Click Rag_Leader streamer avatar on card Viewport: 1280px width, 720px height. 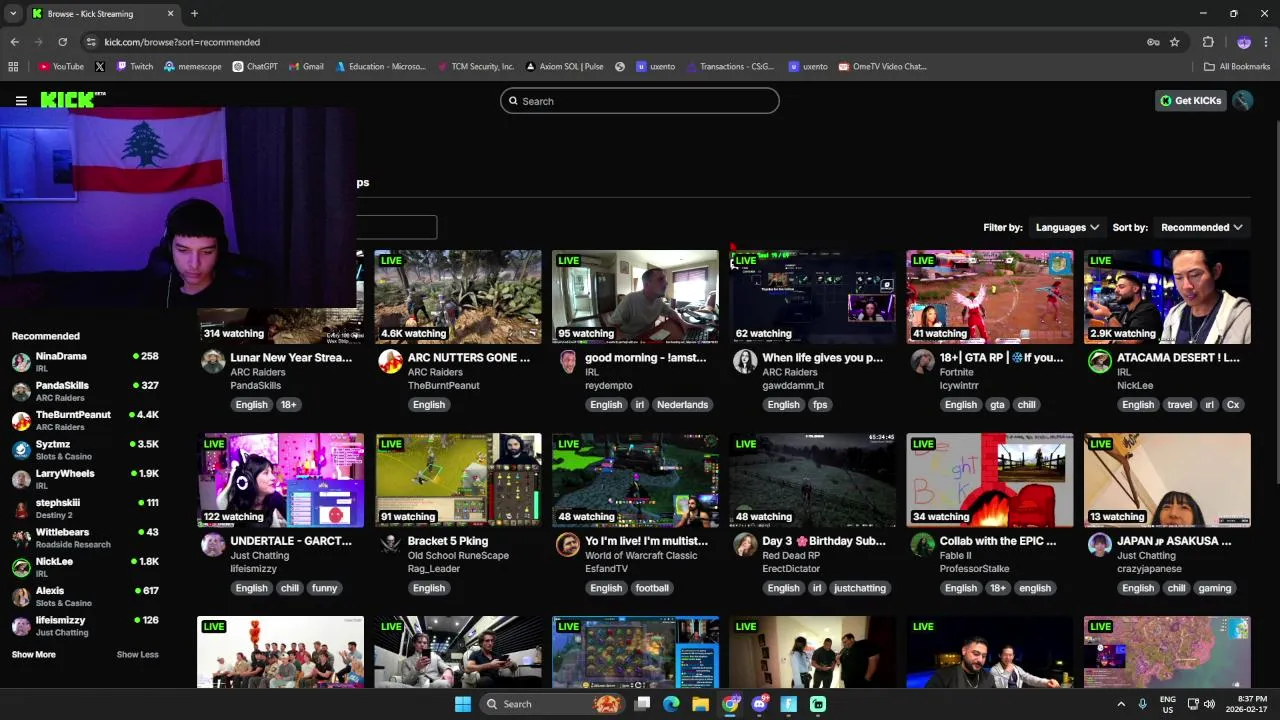390,545
